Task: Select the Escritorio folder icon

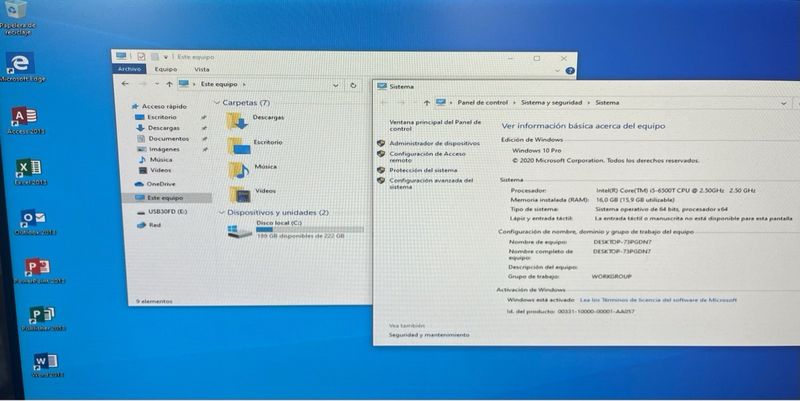Action: tap(239, 146)
